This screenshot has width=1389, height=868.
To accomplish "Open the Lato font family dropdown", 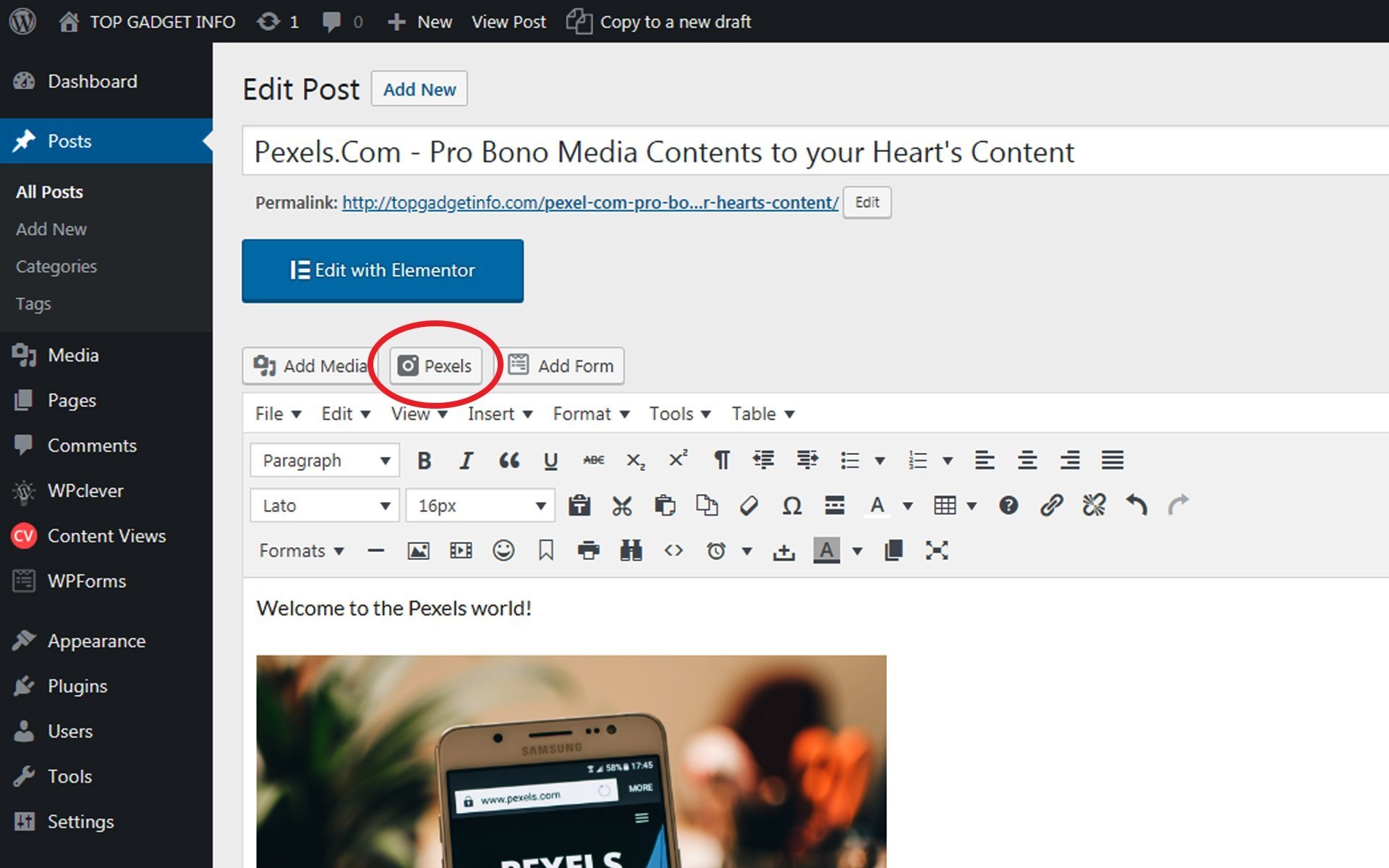I will click(325, 506).
